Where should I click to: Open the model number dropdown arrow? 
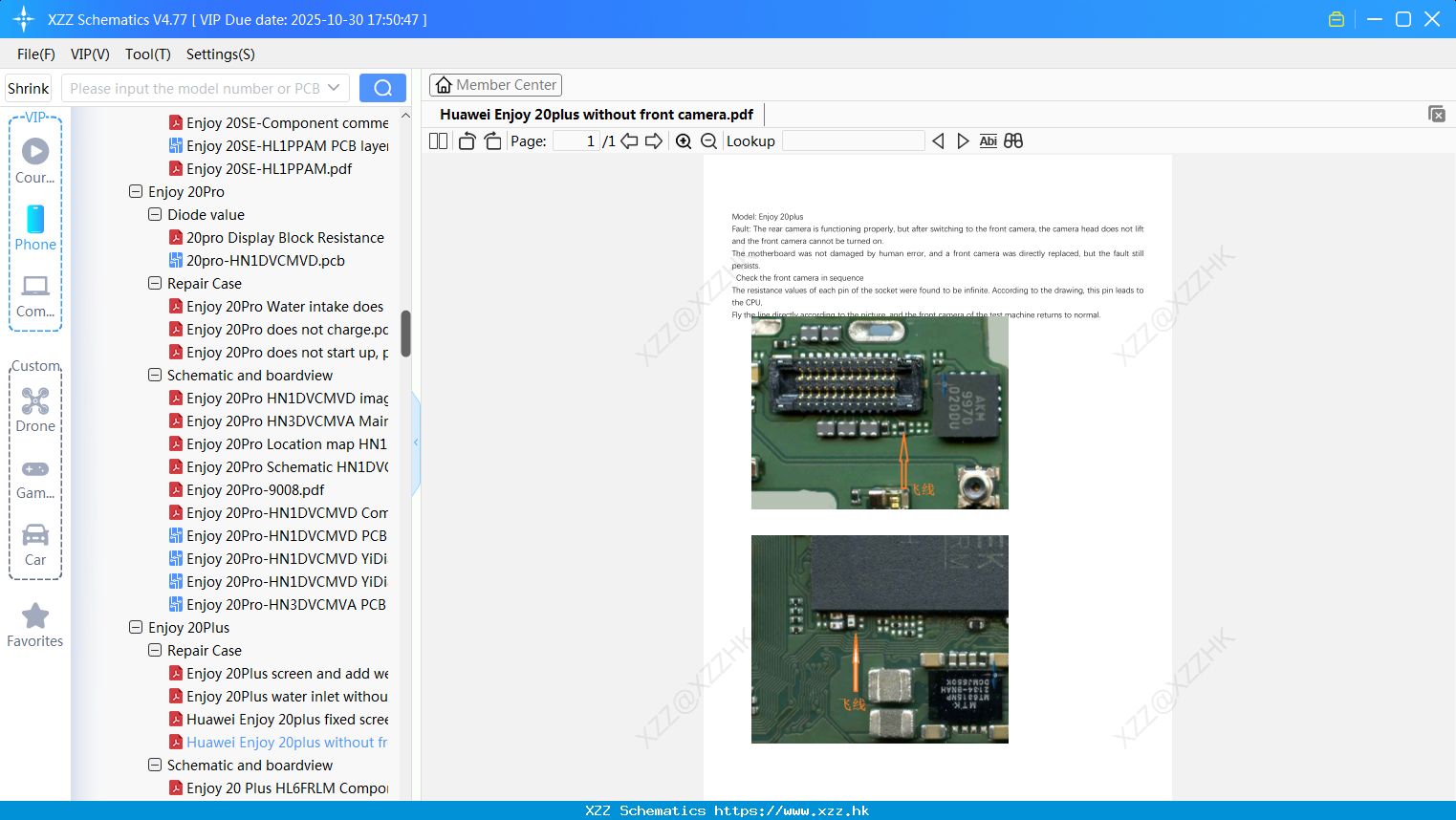point(334,88)
